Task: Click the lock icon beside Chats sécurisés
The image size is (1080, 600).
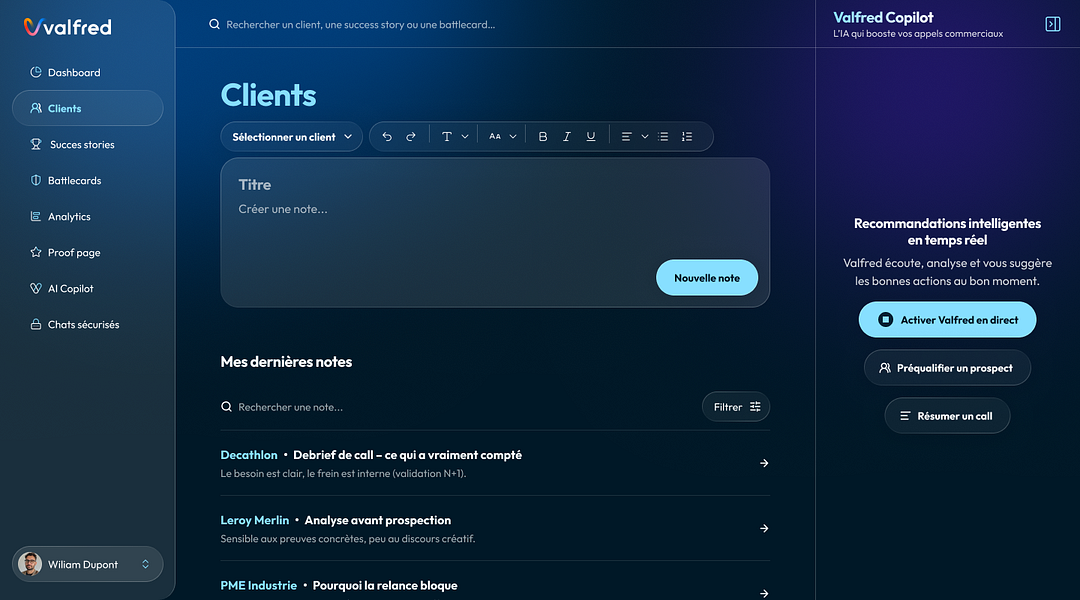Action: (36, 324)
